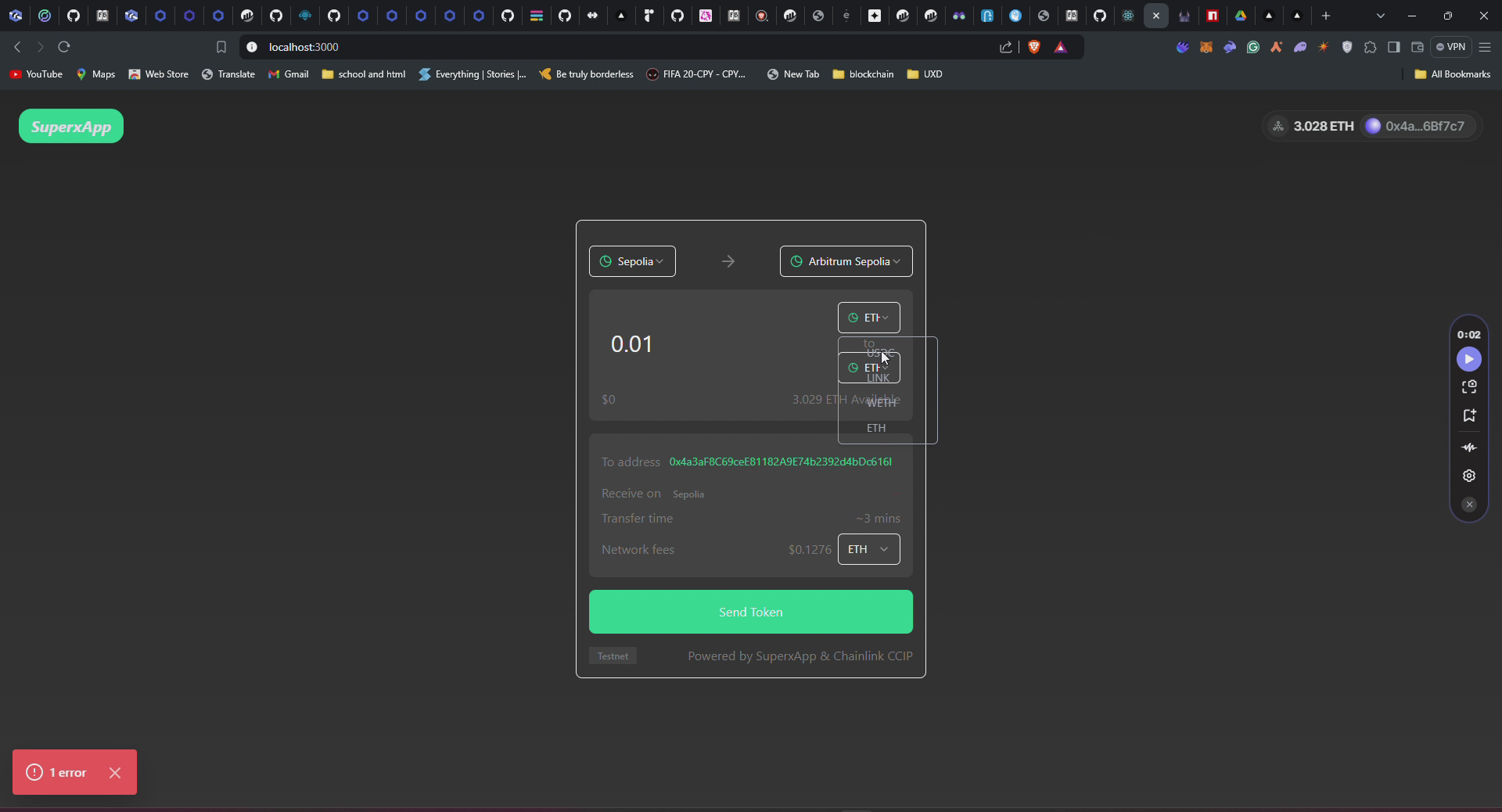Toggle the browser sidebar panel

1393,47
